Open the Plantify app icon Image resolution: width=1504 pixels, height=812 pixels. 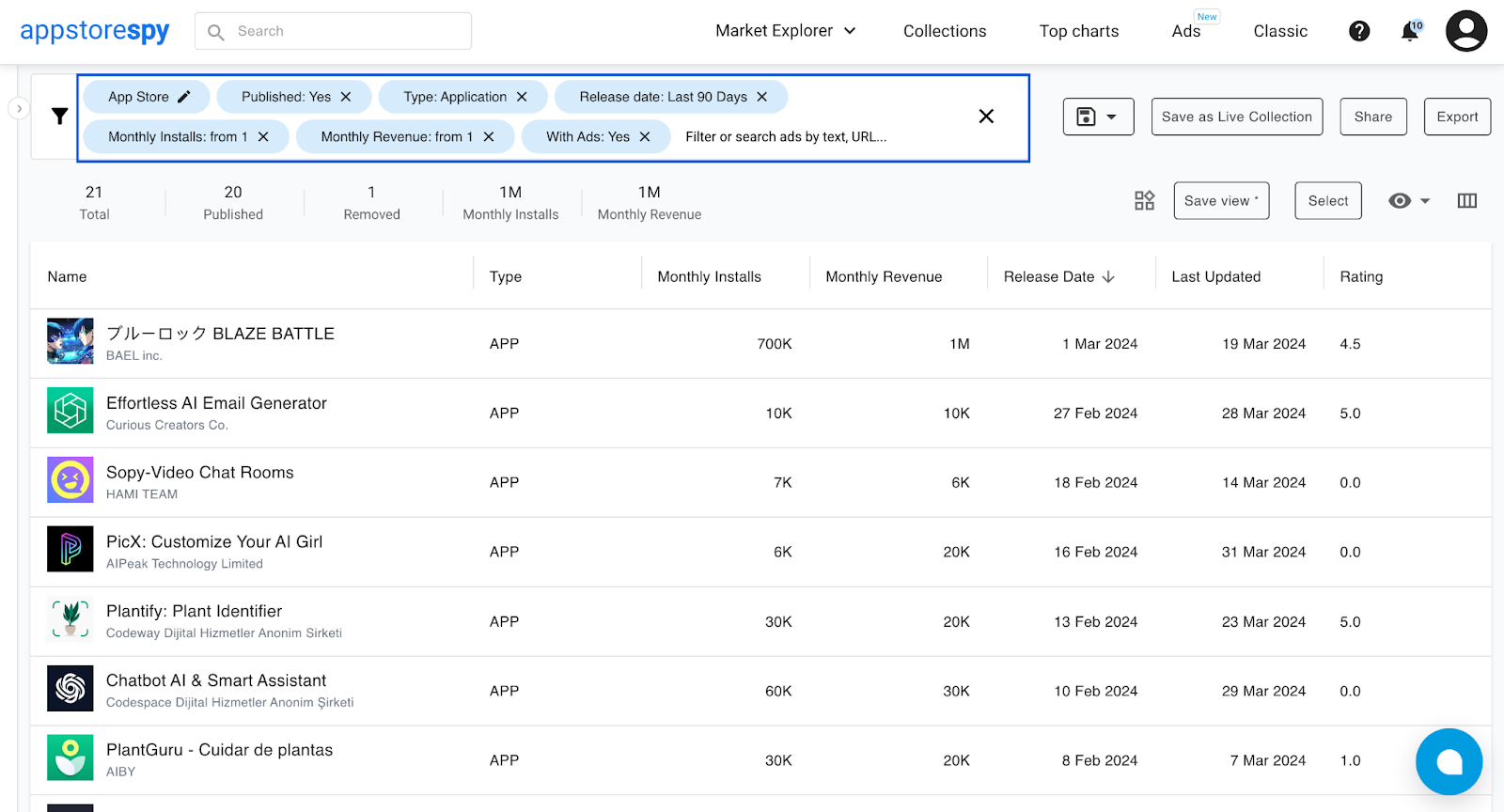(70, 619)
